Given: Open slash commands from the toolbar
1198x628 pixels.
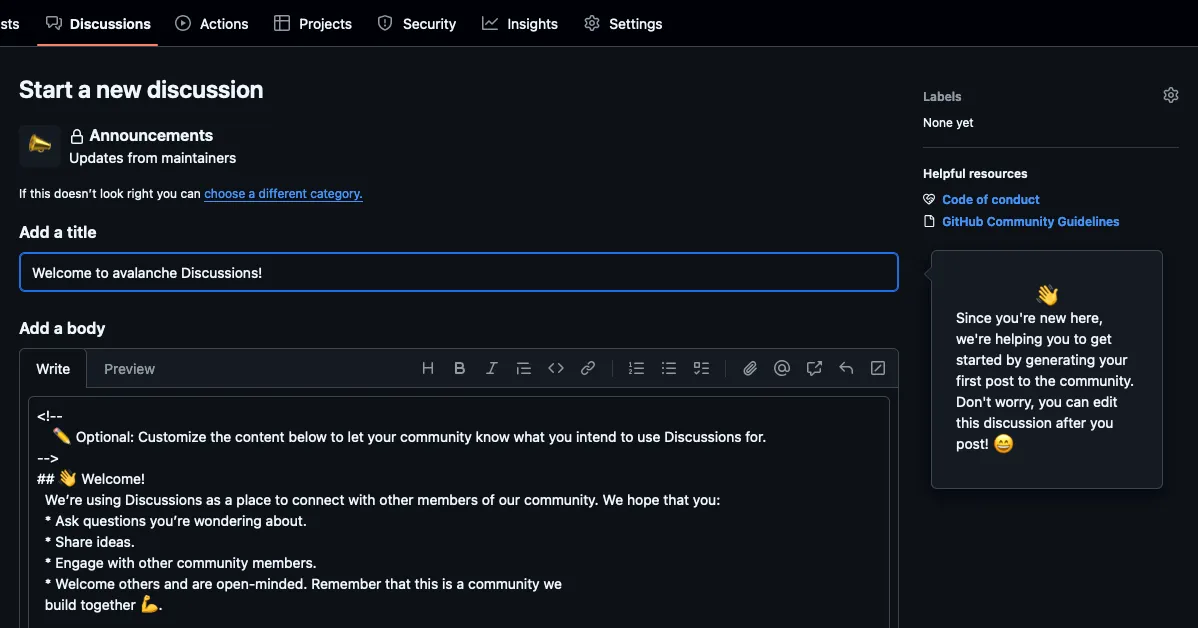Looking at the screenshot, I should [878, 369].
